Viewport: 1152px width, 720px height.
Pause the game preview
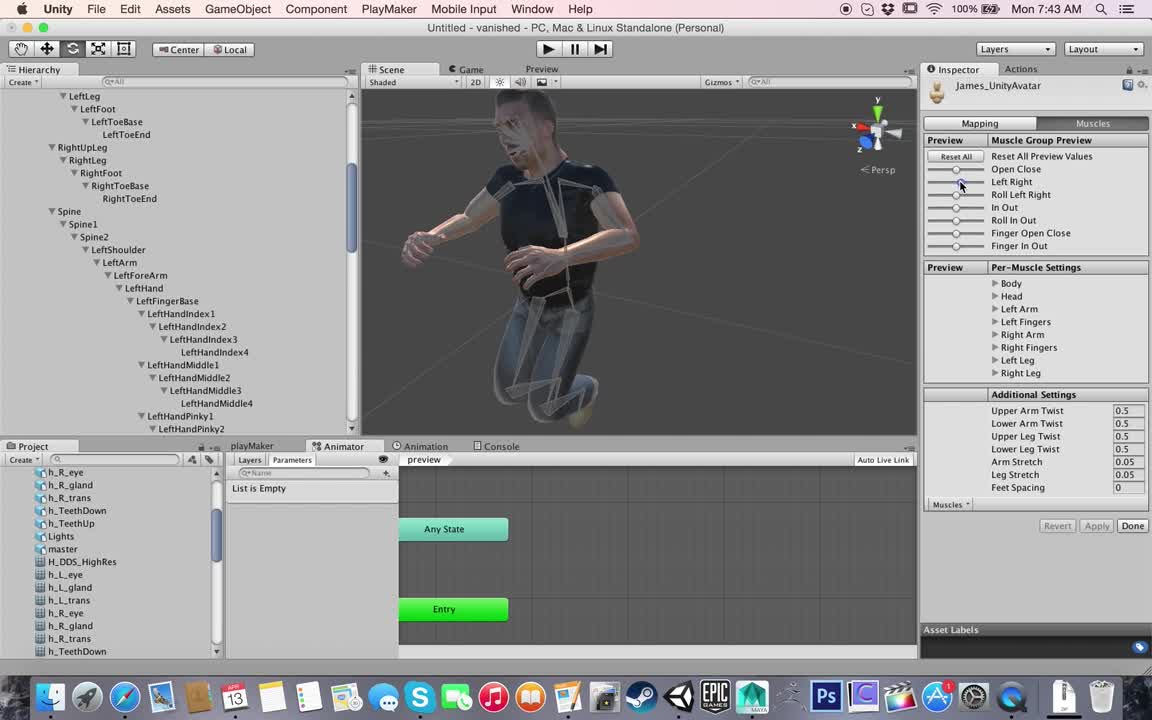click(575, 49)
